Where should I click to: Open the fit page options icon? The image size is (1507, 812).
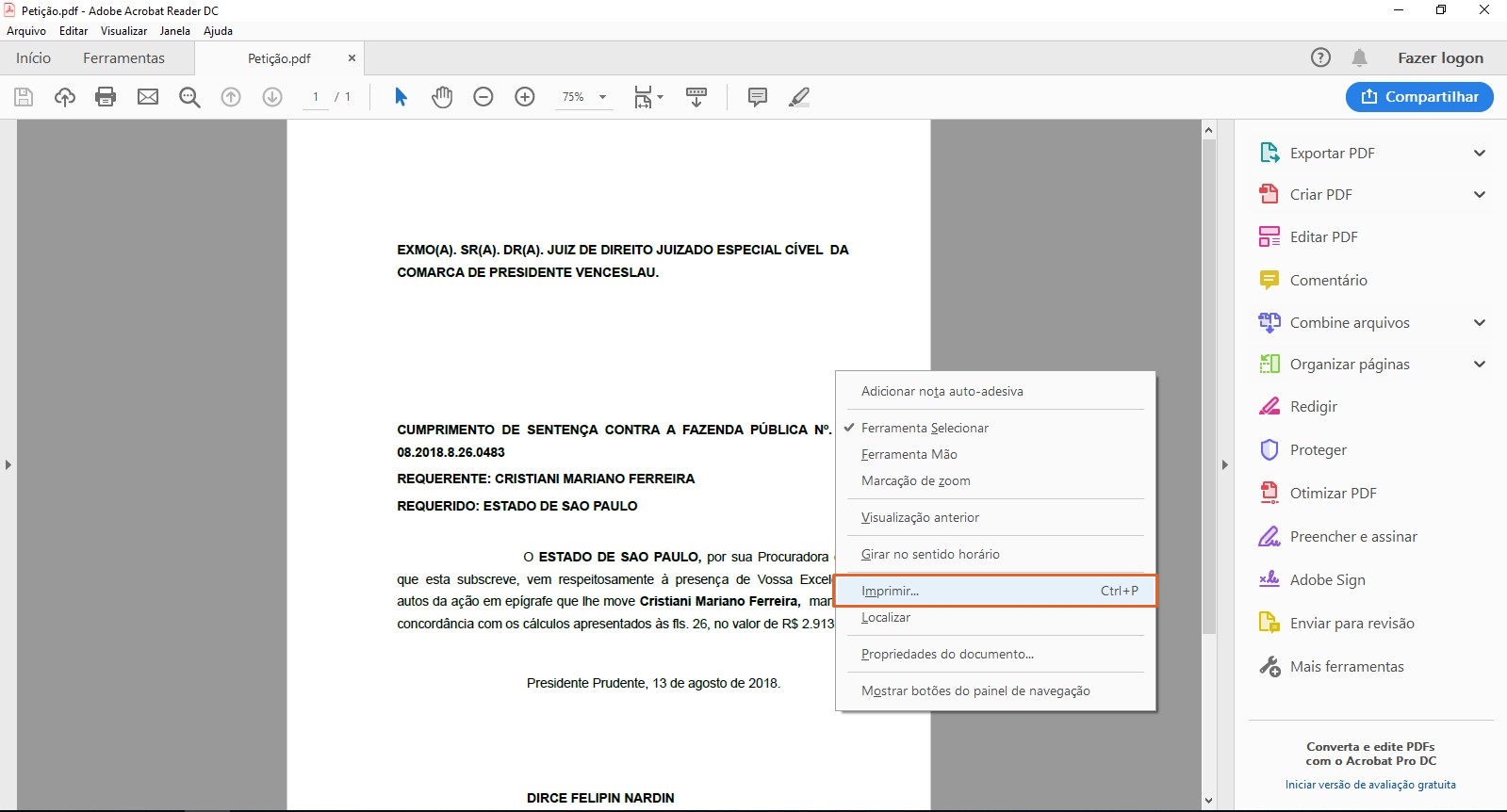[x=648, y=97]
